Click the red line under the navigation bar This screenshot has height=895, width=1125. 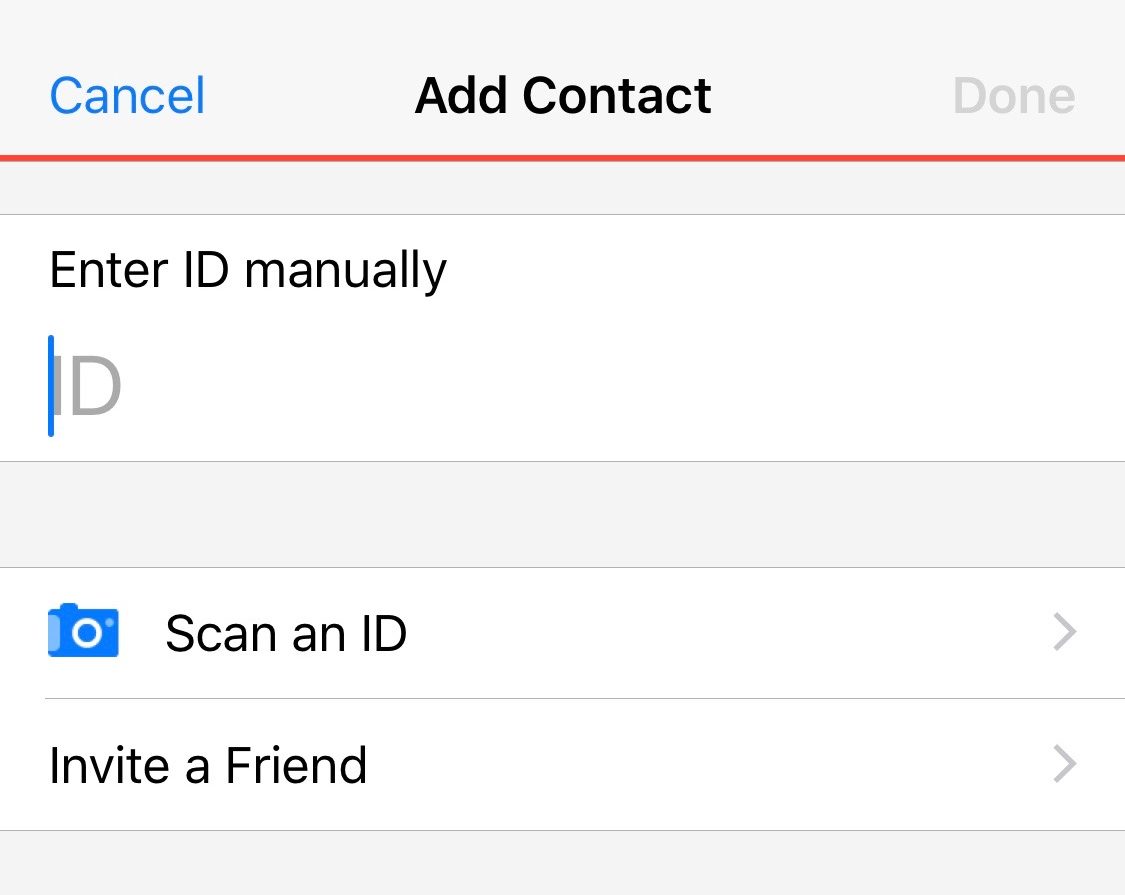(x=562, y=158)
